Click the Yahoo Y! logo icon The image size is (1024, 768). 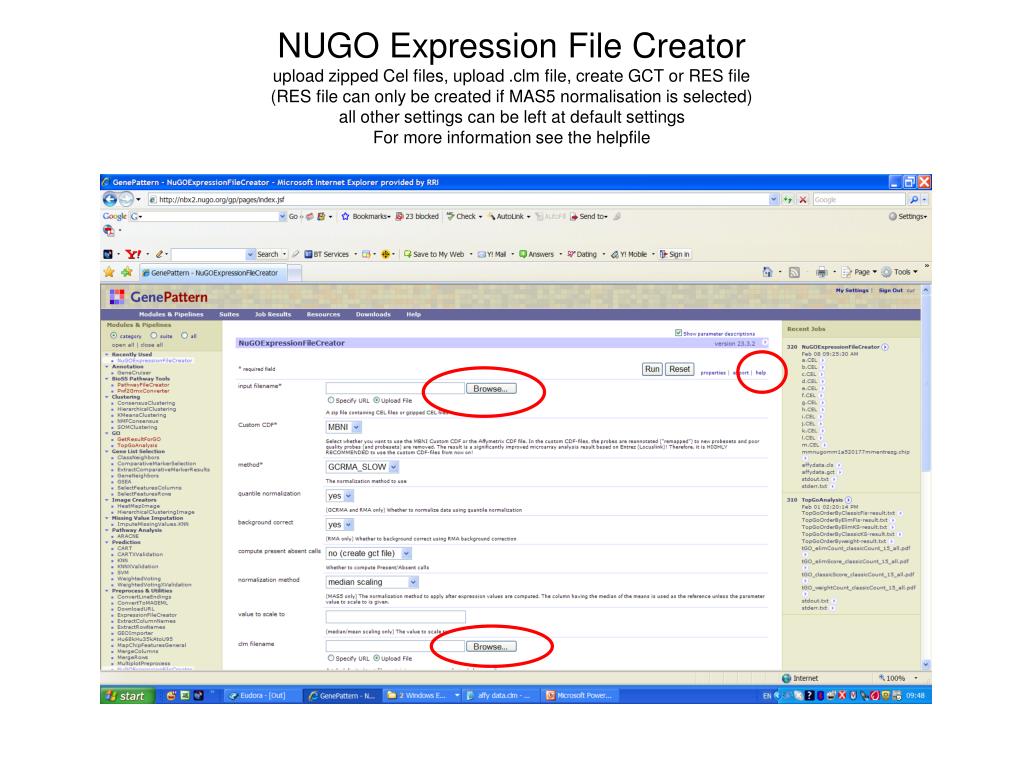point(133,254)
